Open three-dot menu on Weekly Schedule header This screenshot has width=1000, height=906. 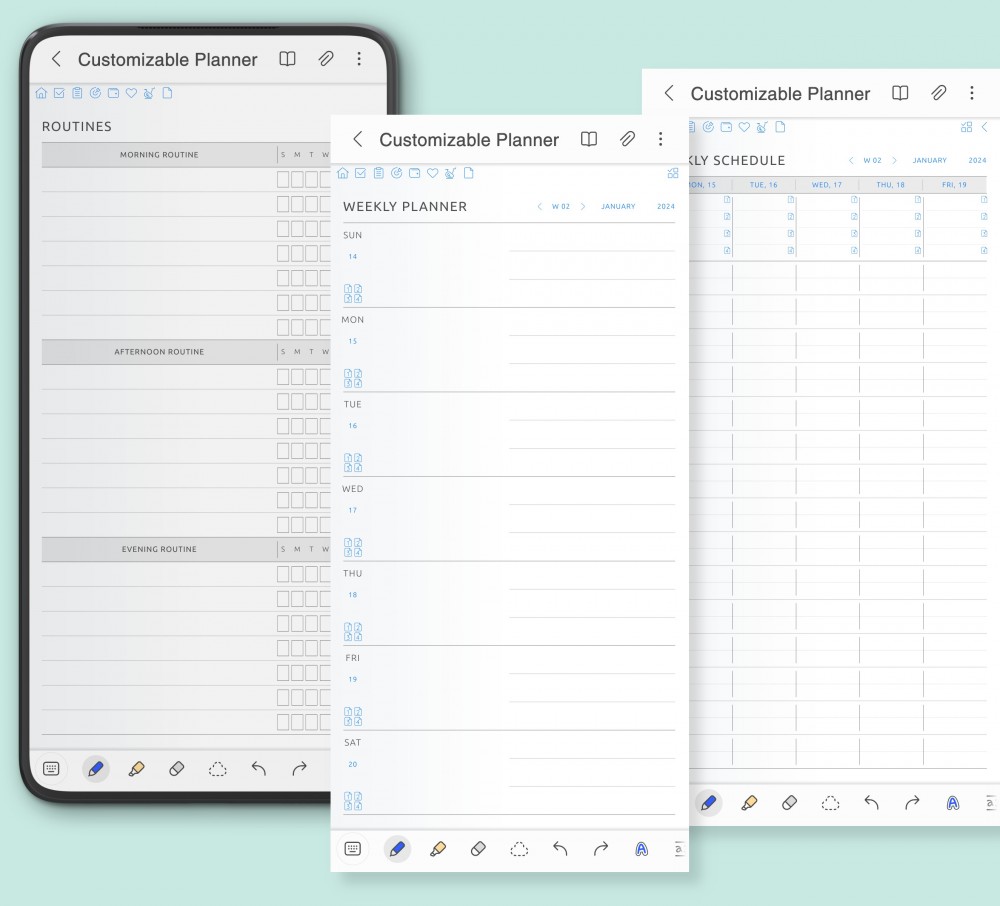[972, 93]
